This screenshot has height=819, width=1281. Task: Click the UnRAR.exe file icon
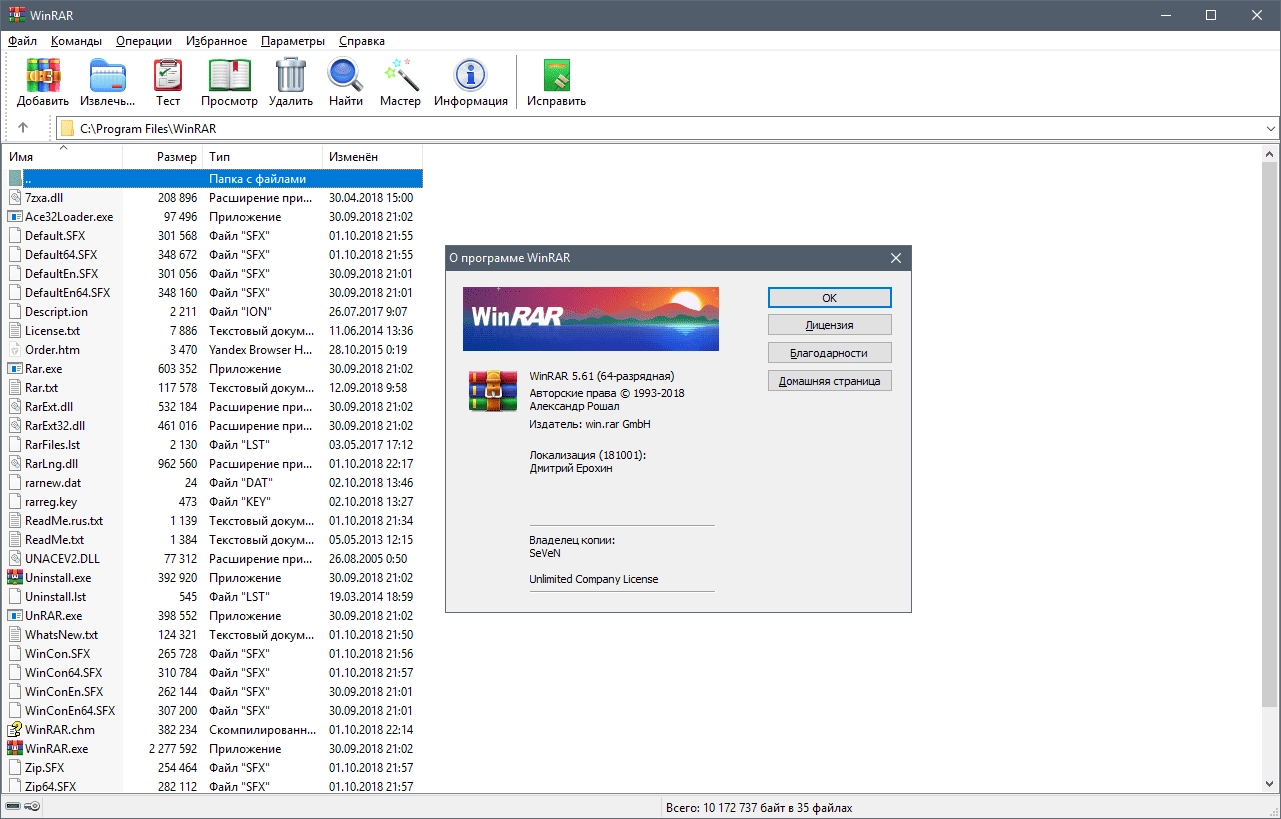coord(15,615)
